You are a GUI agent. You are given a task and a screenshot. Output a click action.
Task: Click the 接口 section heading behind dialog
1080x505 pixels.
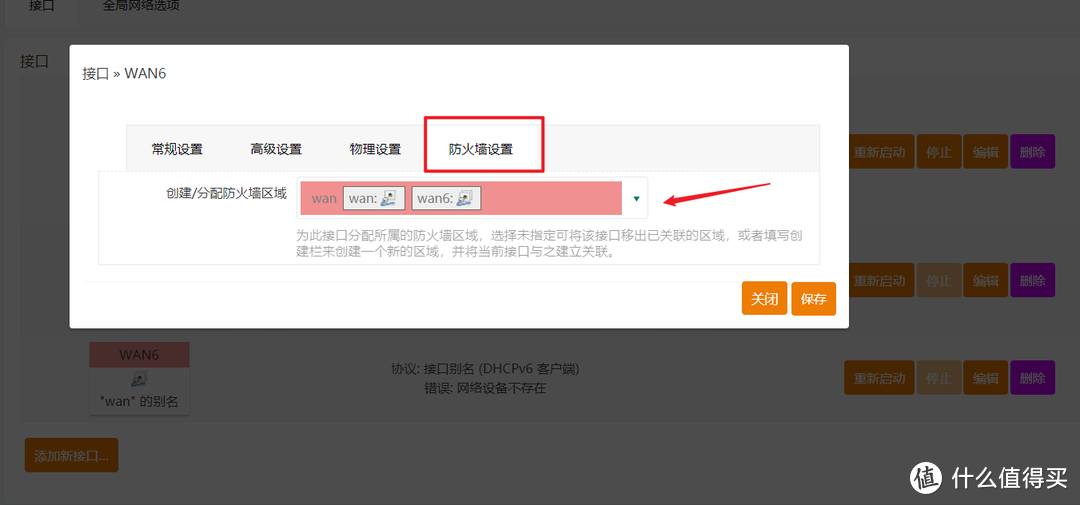click(x=34, y=61)
